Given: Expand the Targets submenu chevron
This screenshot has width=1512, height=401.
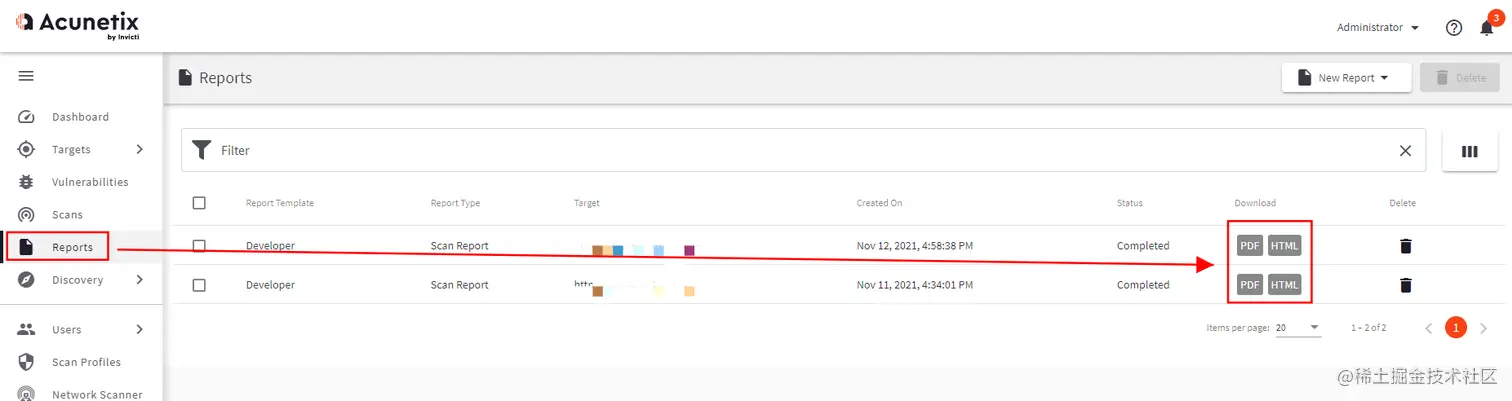Looking at the screenshot, I should (139, 149).
